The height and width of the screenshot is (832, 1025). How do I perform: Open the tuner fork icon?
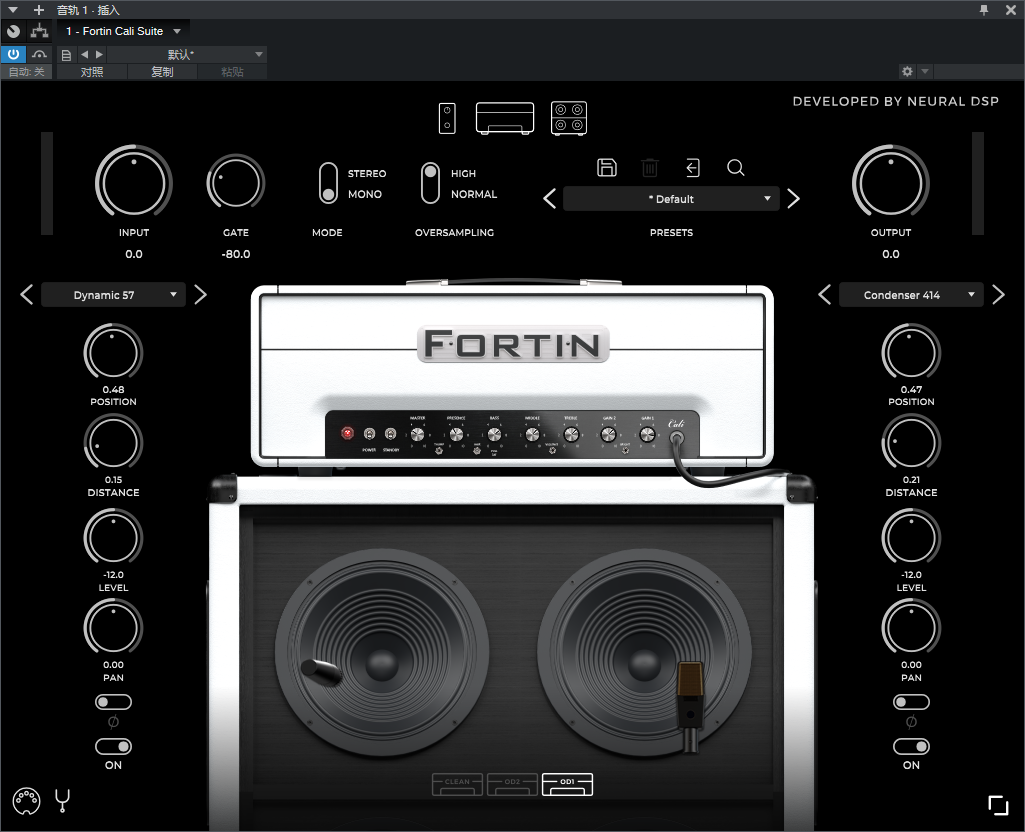point(63,801)
